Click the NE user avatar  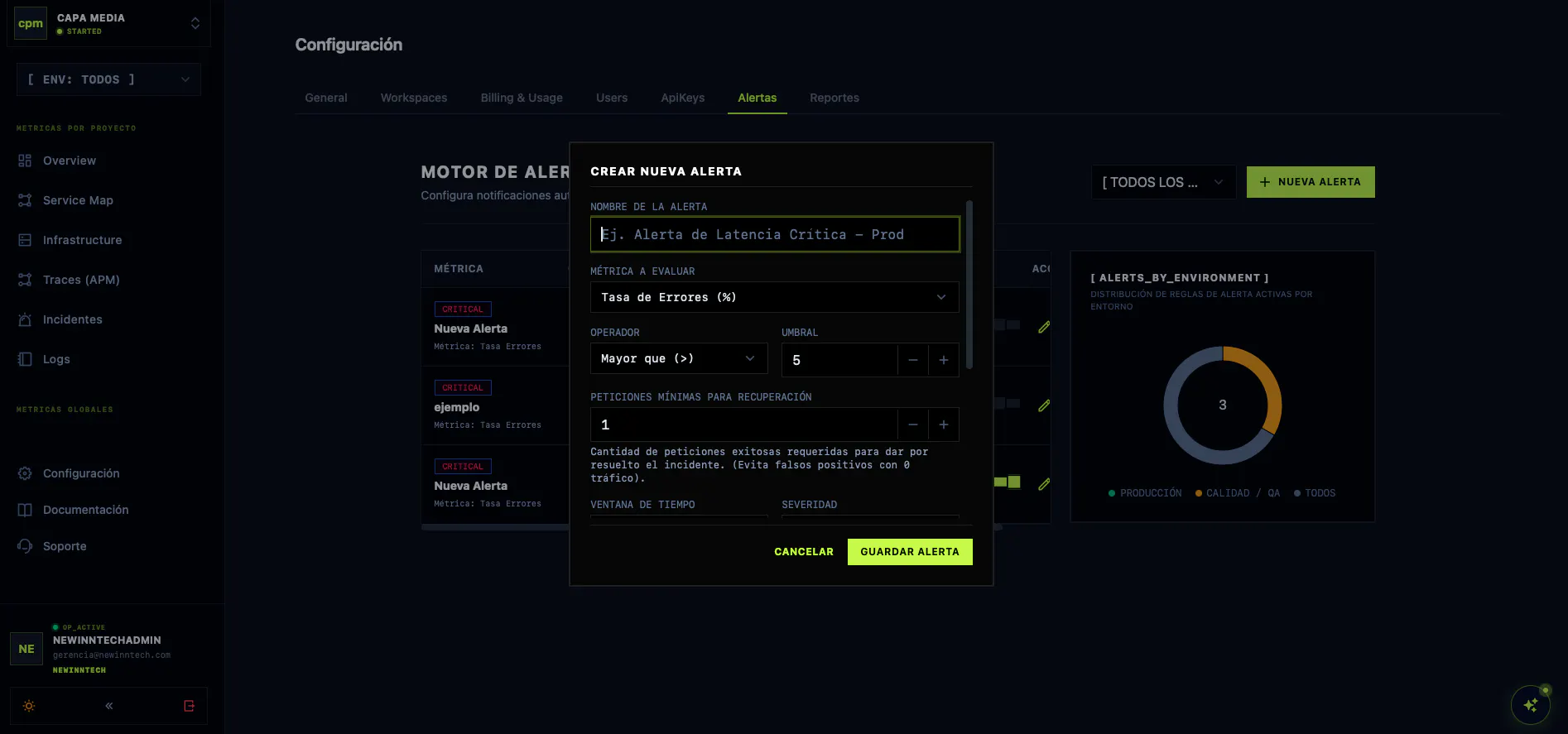pos(26,649)
